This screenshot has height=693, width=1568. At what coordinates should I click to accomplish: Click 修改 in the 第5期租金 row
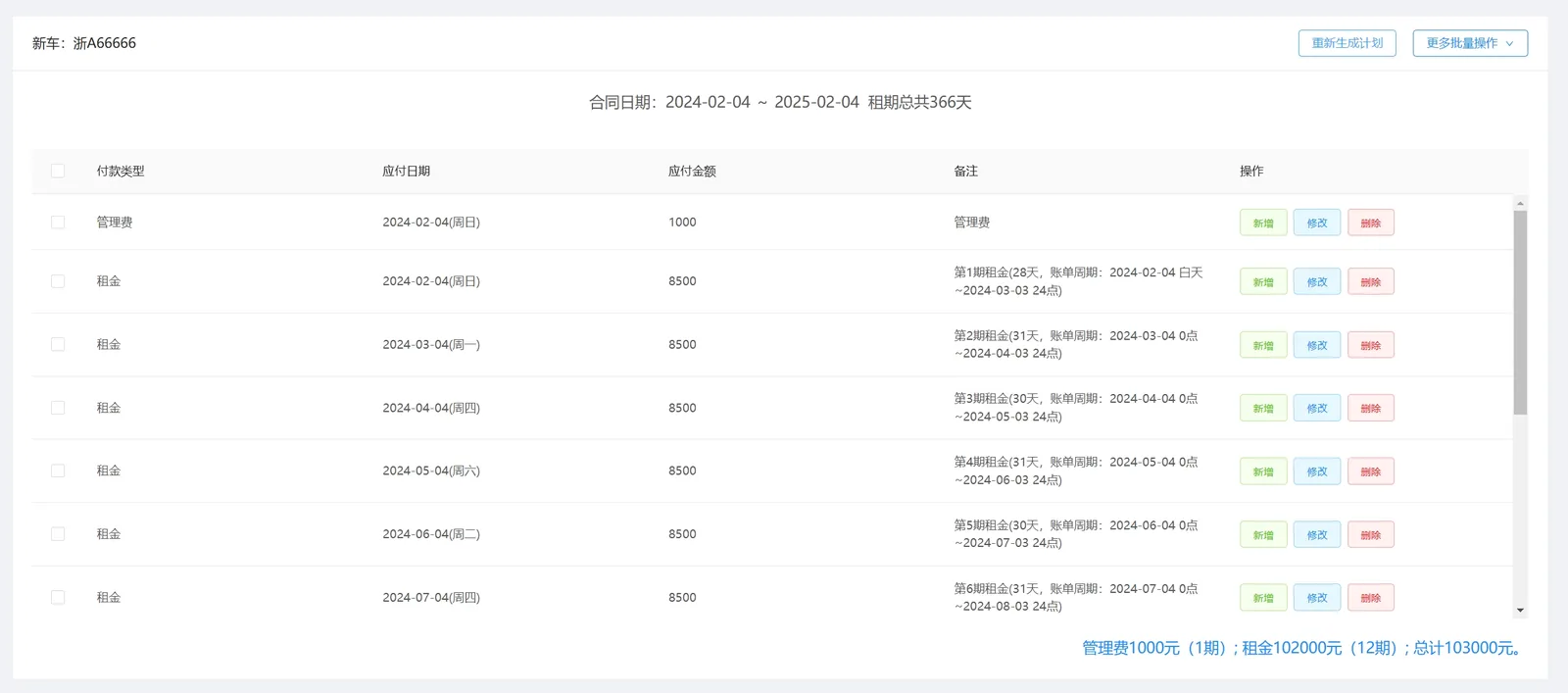[x=1317, y=534]
